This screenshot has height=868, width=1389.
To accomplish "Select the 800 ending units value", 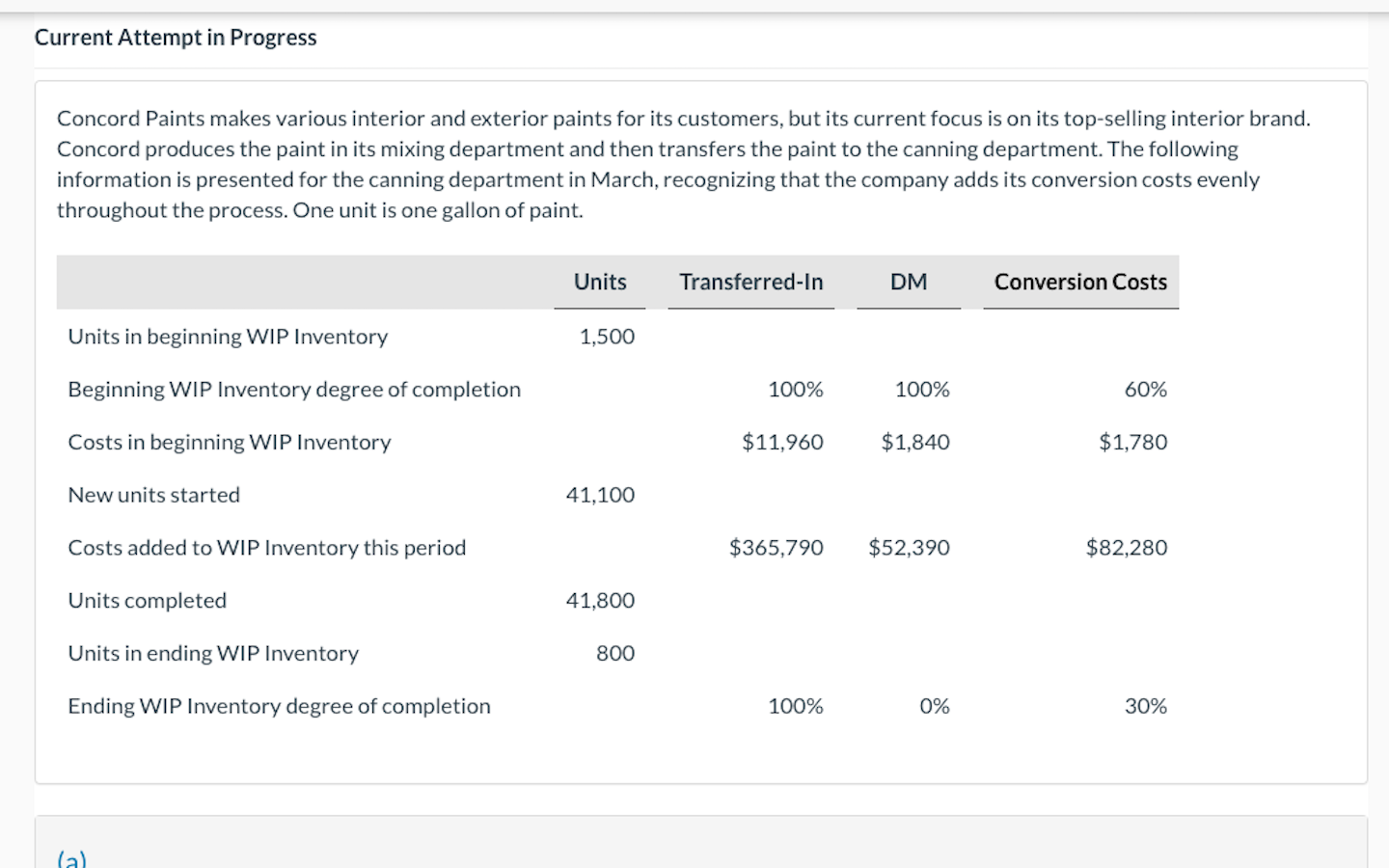I will point(615,654).
